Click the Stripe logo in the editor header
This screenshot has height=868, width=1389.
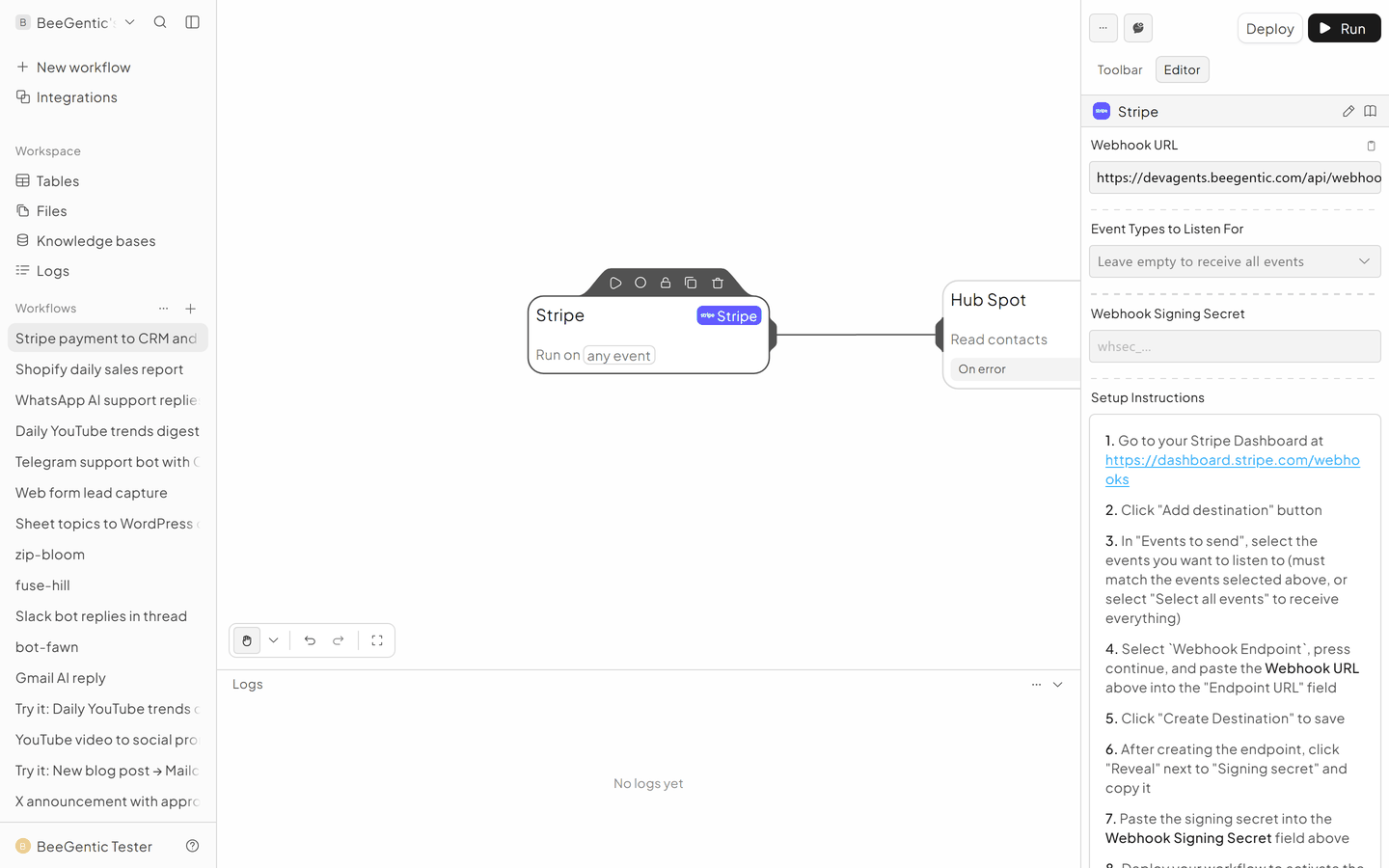pyautogui.click(x=1102, y=111)
